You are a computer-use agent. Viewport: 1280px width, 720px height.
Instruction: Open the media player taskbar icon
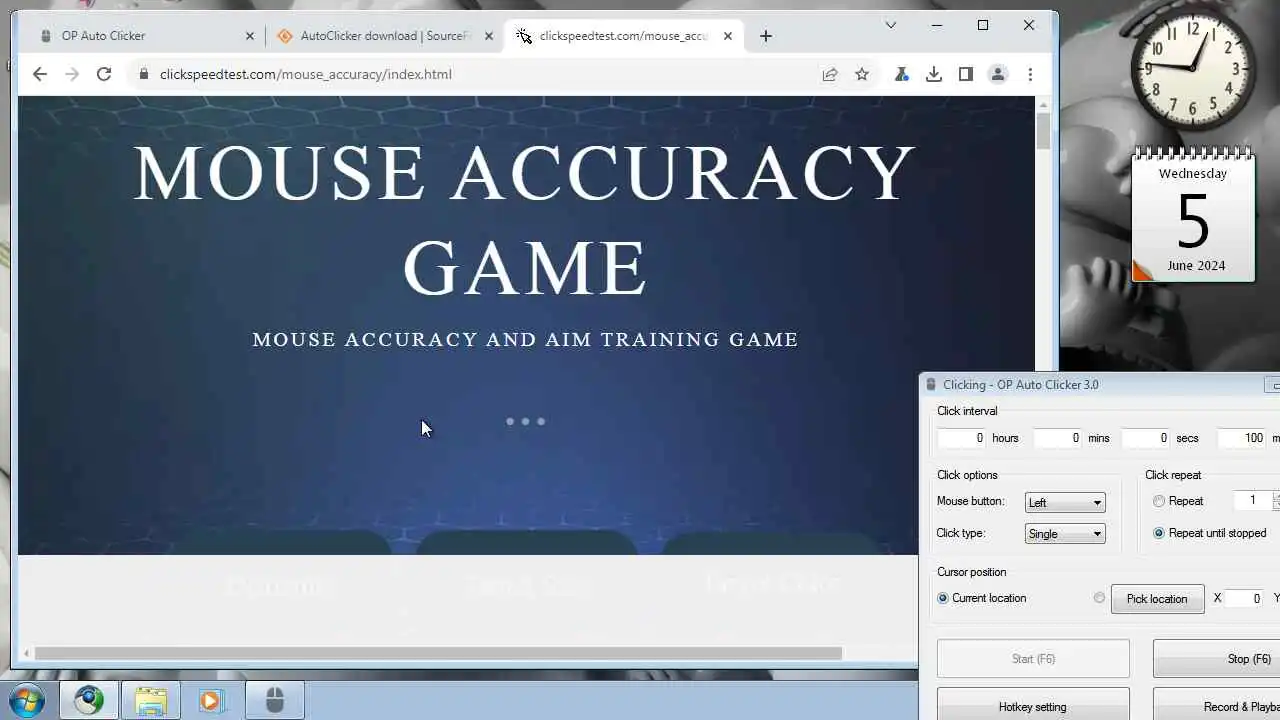[212, 701]
